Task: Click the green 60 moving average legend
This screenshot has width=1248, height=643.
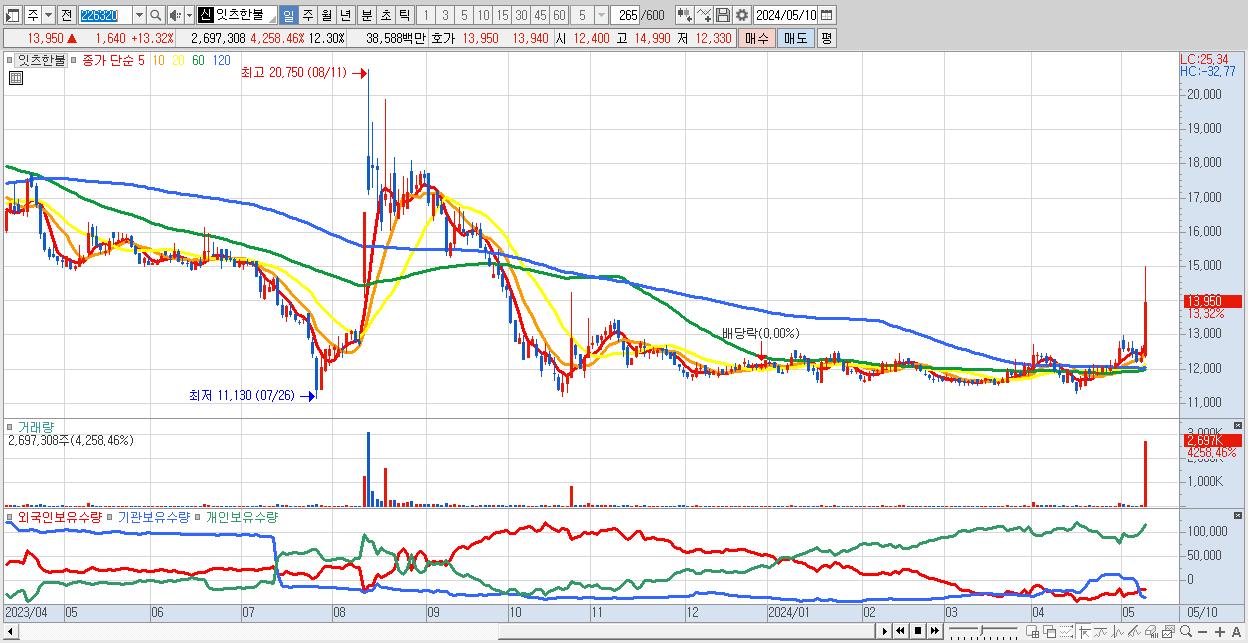Action: [x=198, y=60]
